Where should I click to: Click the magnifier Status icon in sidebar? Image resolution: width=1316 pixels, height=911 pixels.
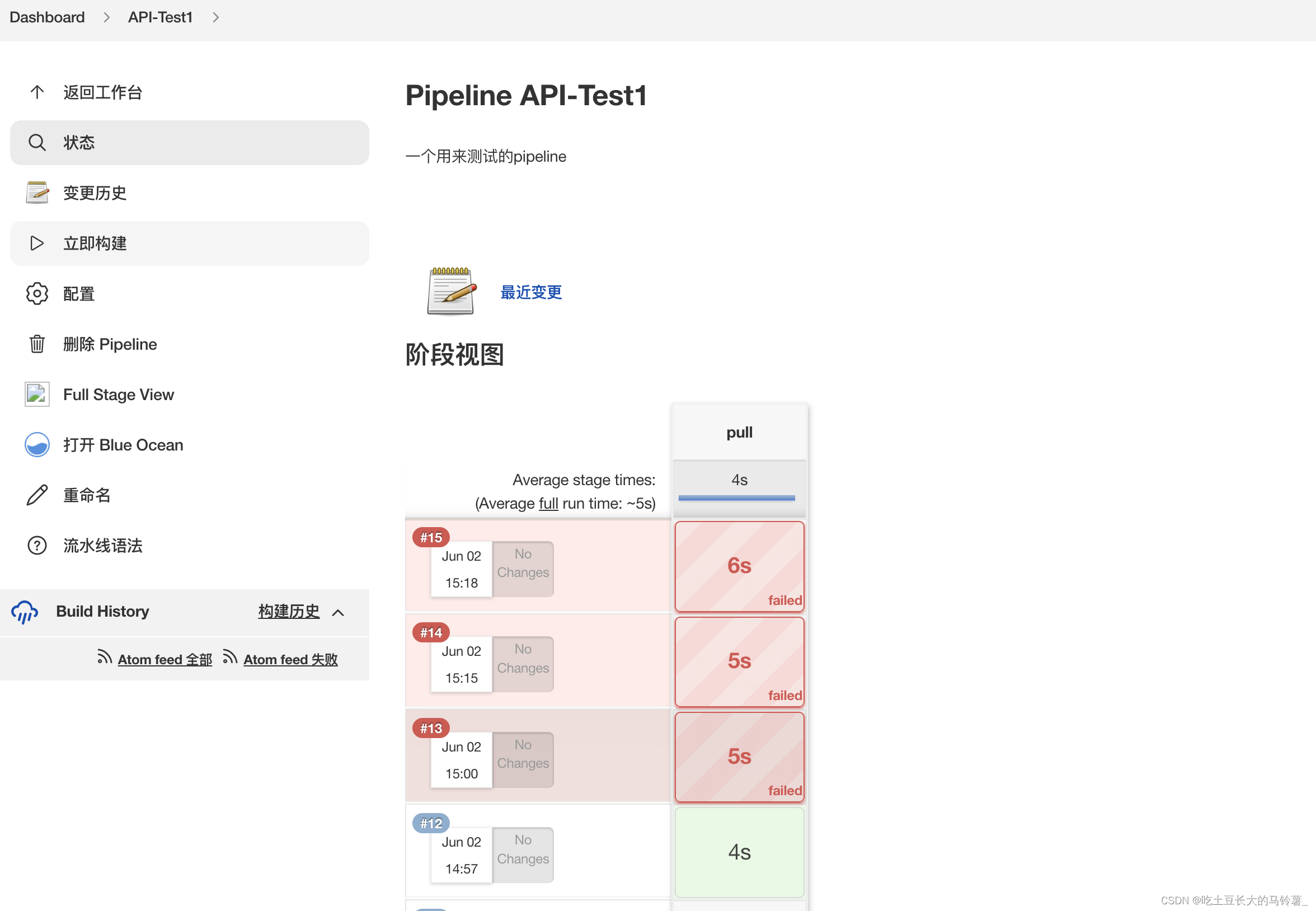(x=37, y=142)
